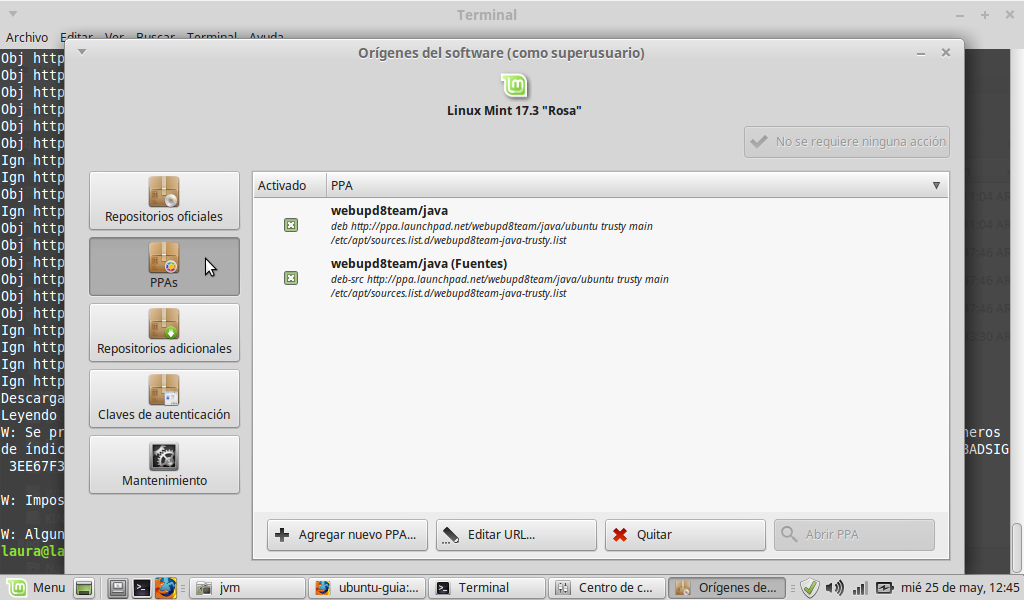The height and width of the screenshot is (600, 1024).
Task: Open the window menu arrow of Orígenes del software
Action: pos(83,52)
